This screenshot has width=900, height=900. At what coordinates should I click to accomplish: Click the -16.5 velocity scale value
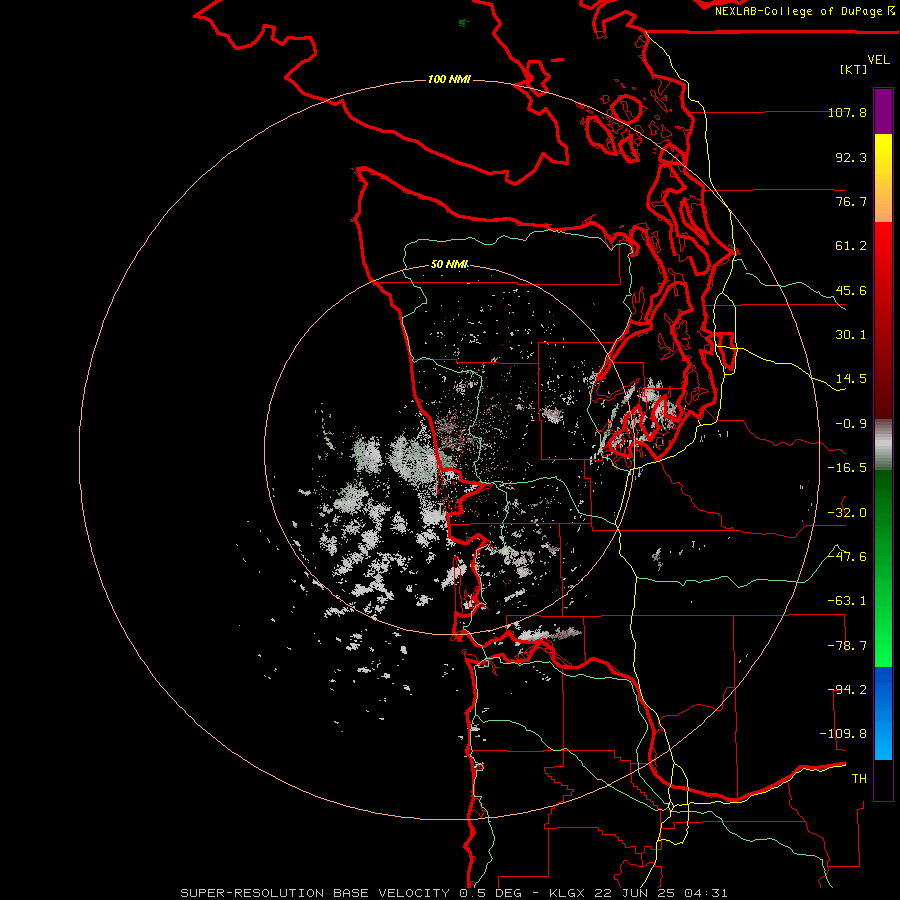point(847,468)
